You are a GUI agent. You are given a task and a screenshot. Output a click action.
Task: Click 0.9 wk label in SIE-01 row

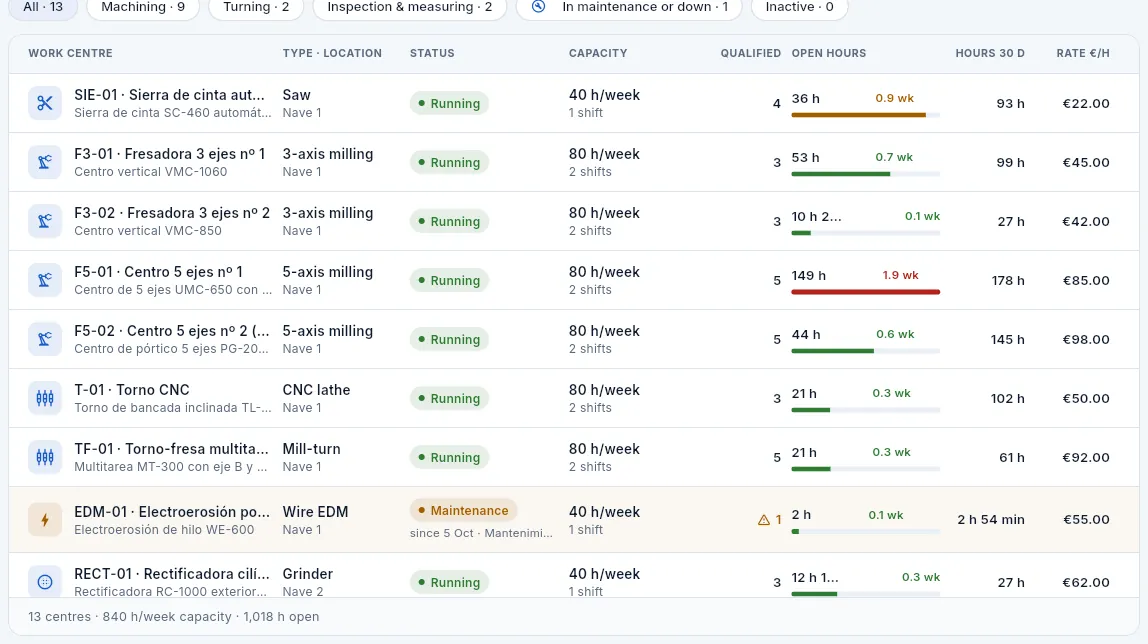(894, 98)
